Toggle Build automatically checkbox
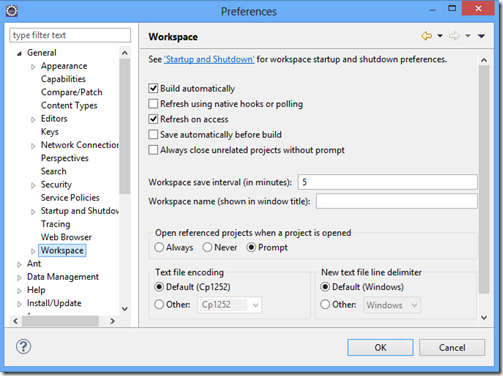Screen dimensions: 503x376 click(x=153, y=88)
